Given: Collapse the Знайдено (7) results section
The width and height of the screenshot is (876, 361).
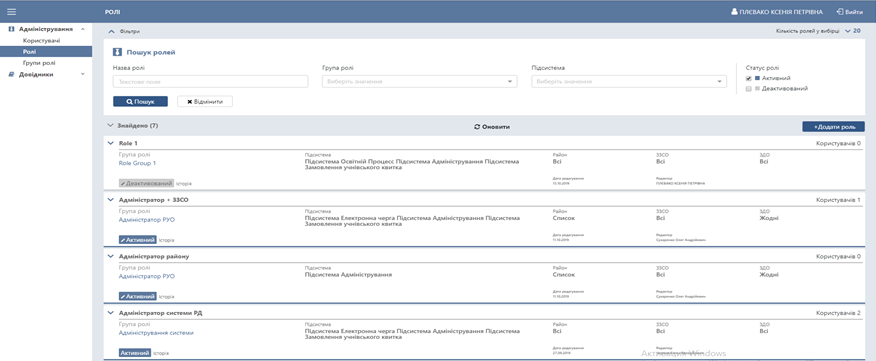Looking at the screenshot, I should [x=110, y=126].
